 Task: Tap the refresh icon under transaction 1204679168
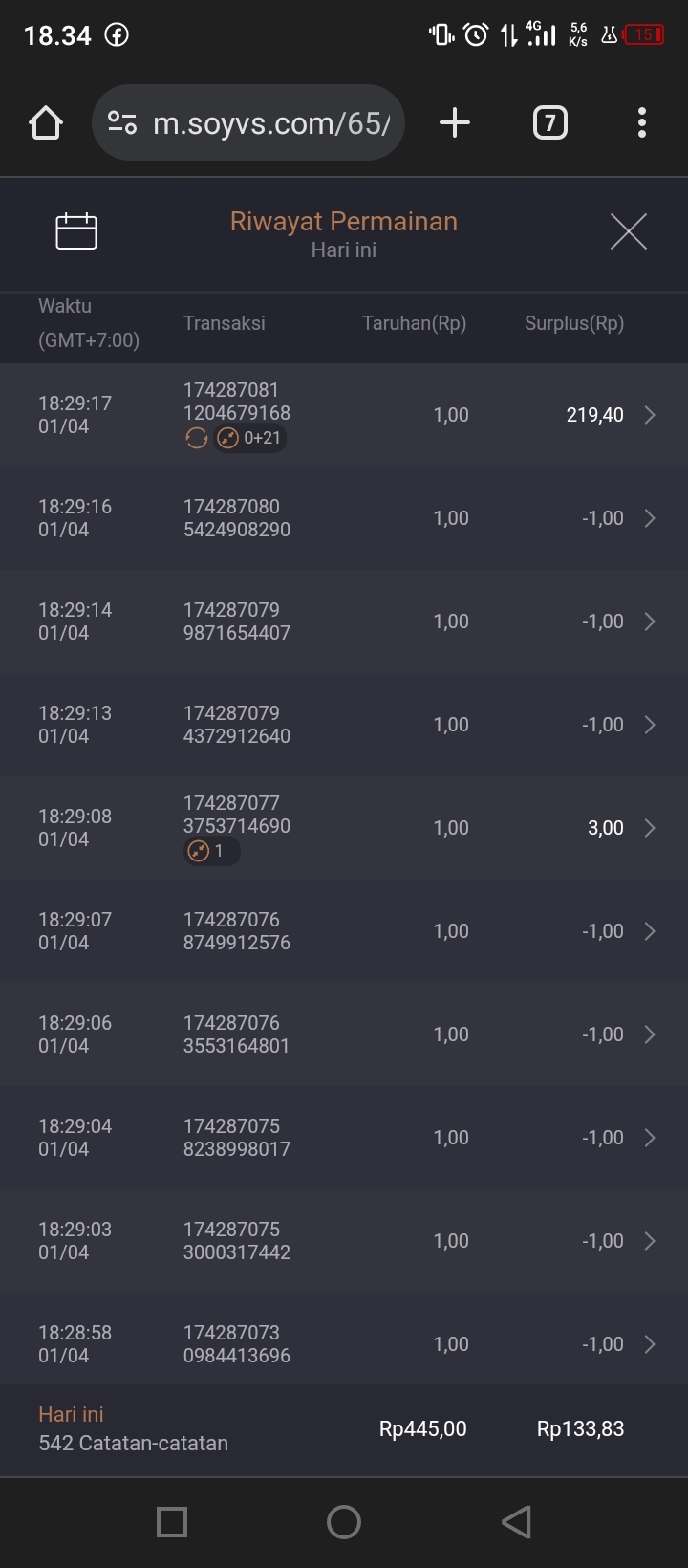(x=196, y=439)
